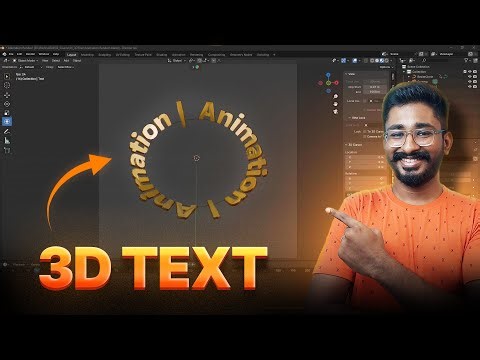Select the Select Box tool in toolbar

(x=7, y=76)
